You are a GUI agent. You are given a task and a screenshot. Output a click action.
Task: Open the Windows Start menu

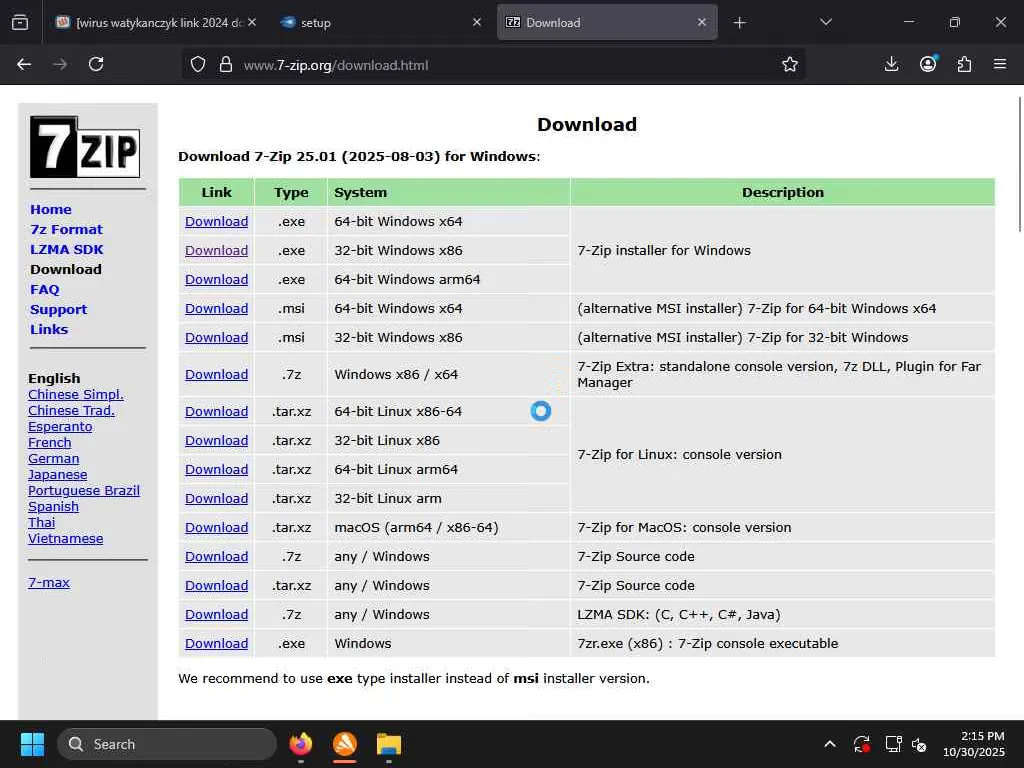(32, 744)
